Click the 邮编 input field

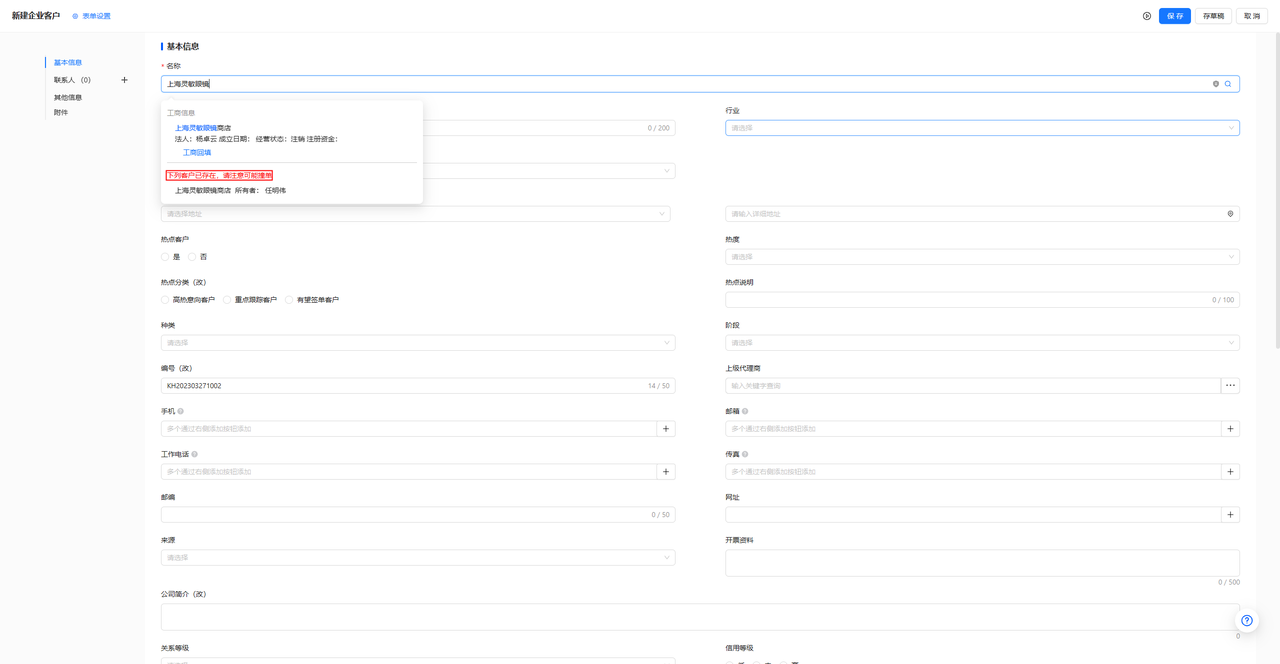[418, 515]
